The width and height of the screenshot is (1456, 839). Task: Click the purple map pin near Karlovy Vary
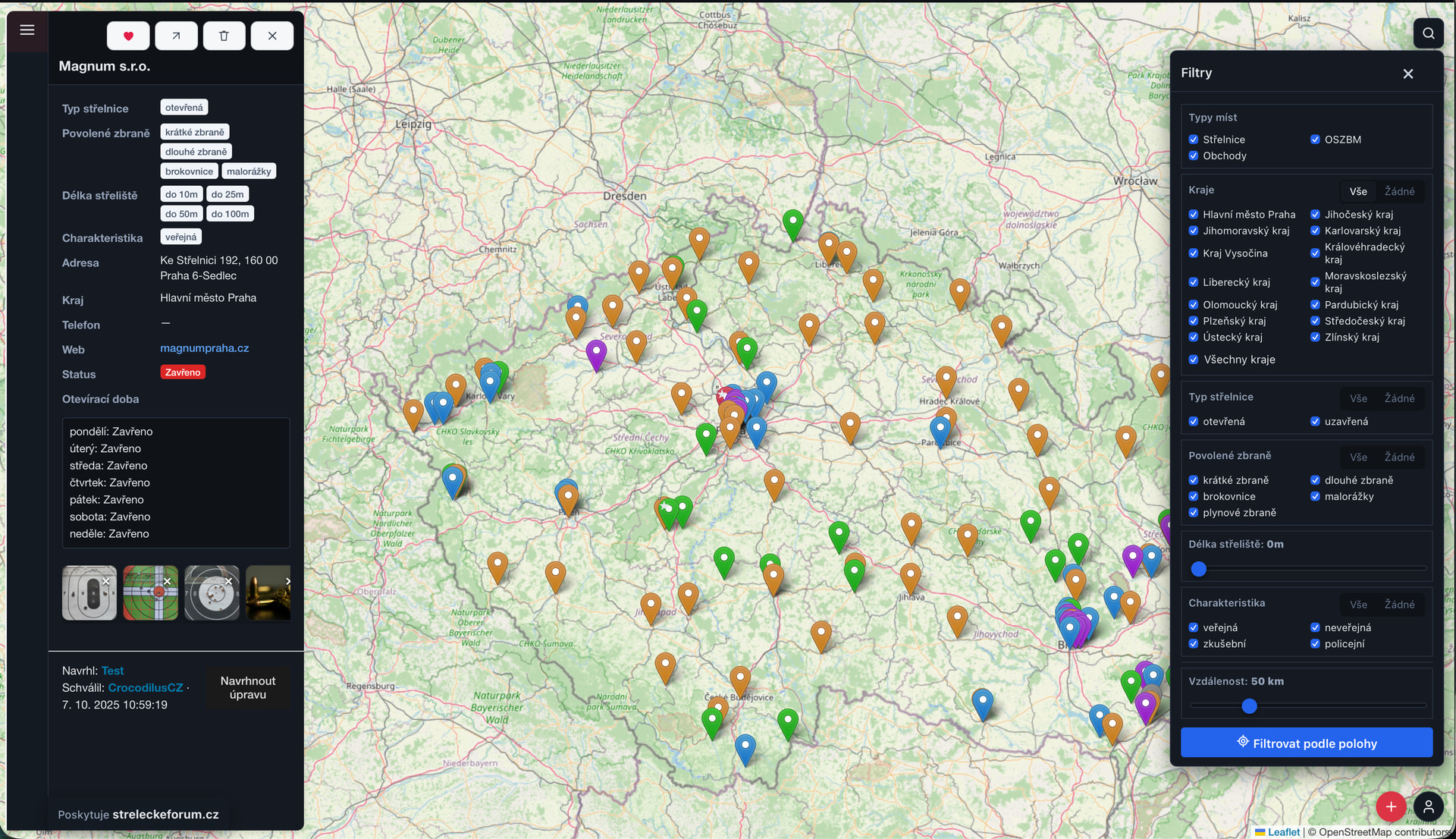click(x=596, y=352)
